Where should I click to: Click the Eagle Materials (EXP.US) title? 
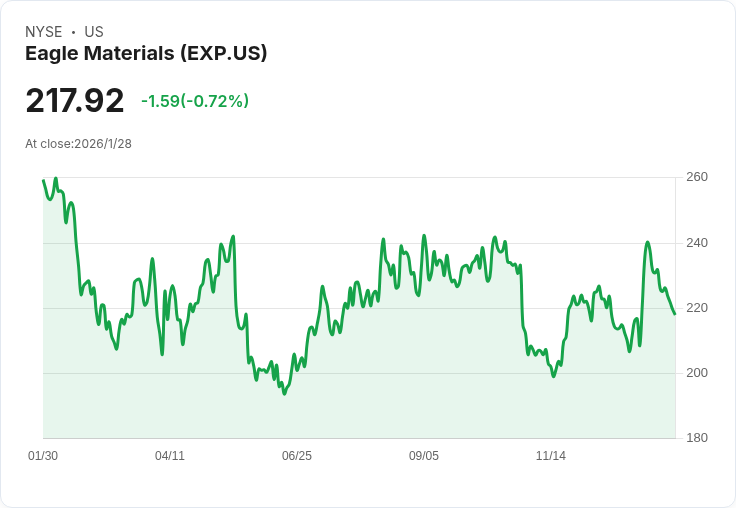click(146, 54)
